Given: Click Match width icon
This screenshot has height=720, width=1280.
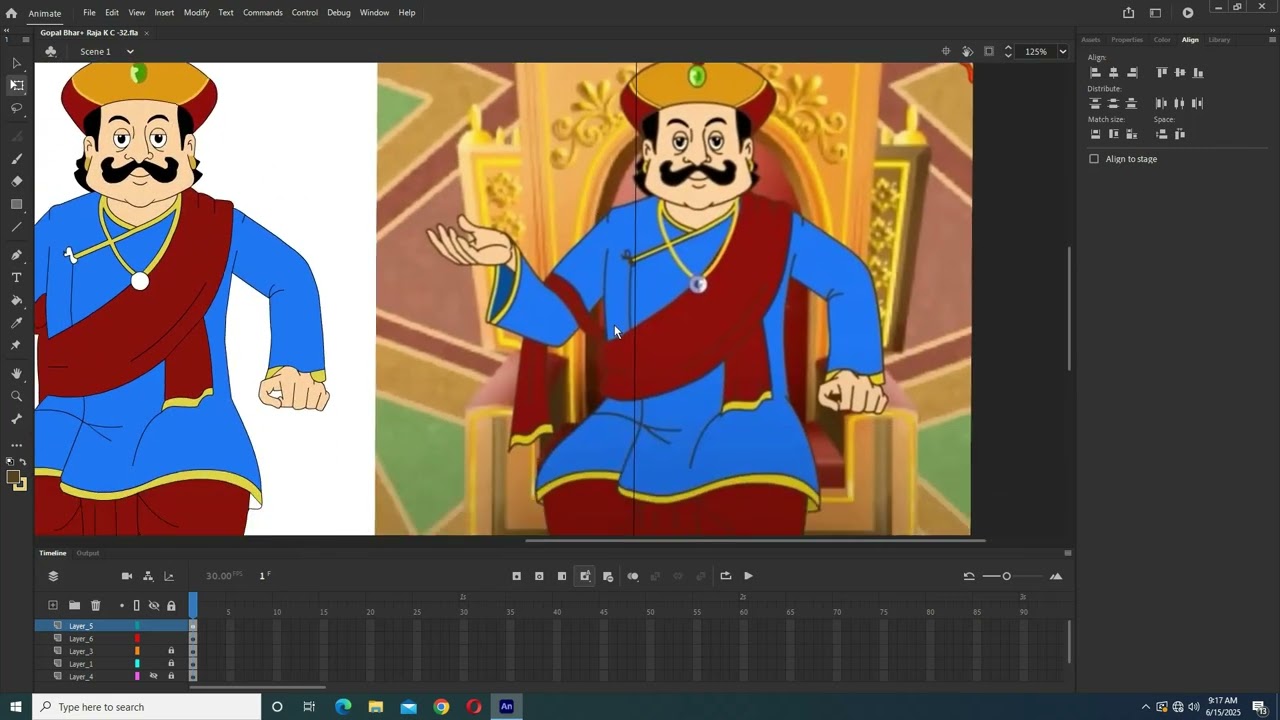Looking at the screenshot, I should click(1095, 134).
